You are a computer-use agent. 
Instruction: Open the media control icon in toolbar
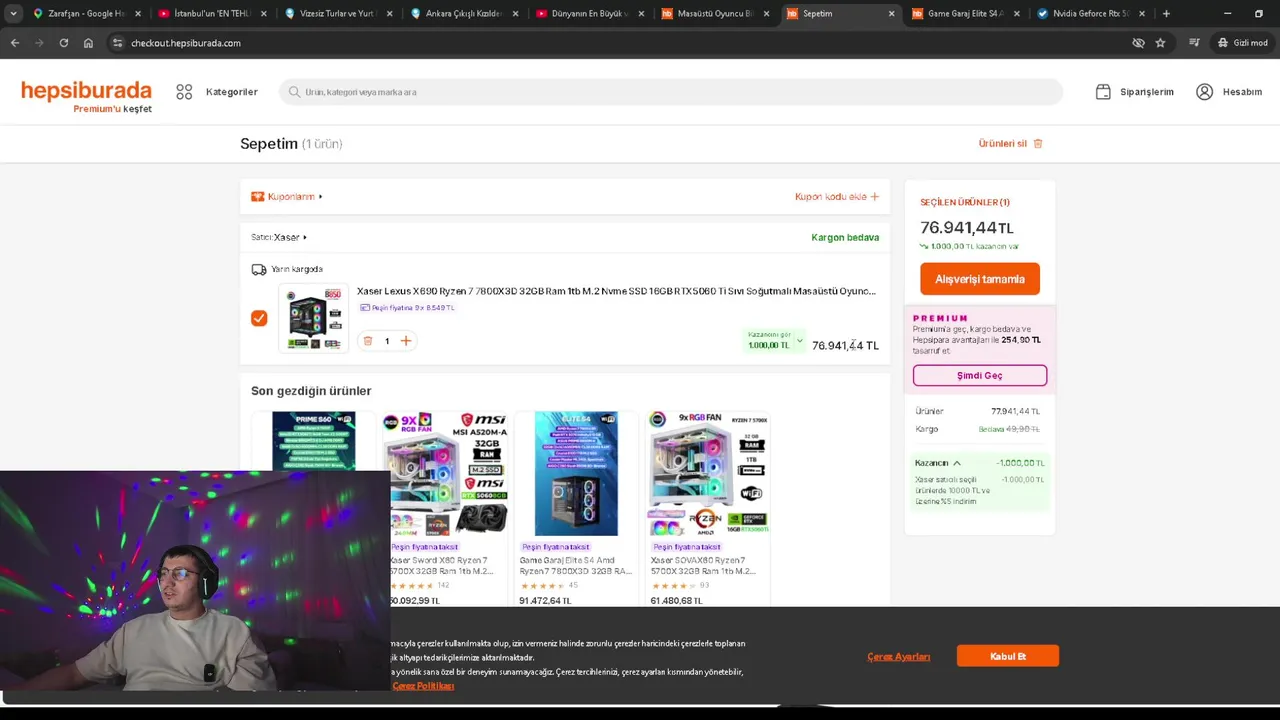pos(1194,43)
